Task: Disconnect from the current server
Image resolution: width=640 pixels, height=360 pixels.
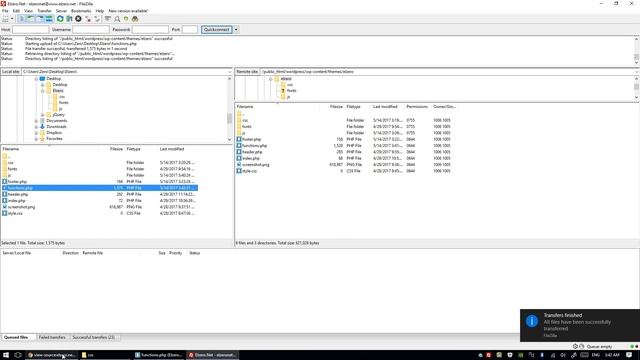Action: click(88, 19)
